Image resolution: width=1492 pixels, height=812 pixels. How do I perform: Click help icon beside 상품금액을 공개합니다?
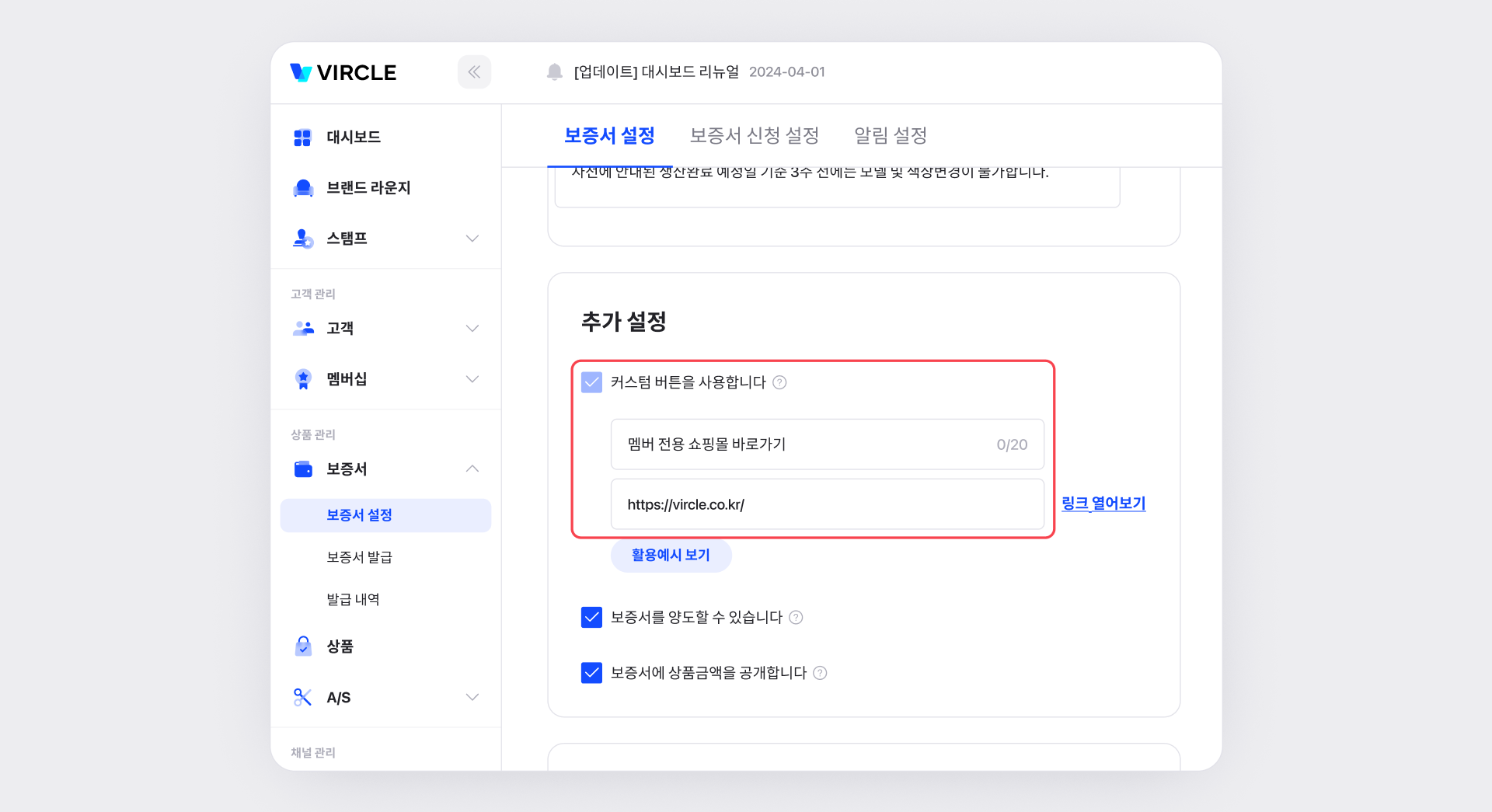[820, 673]
